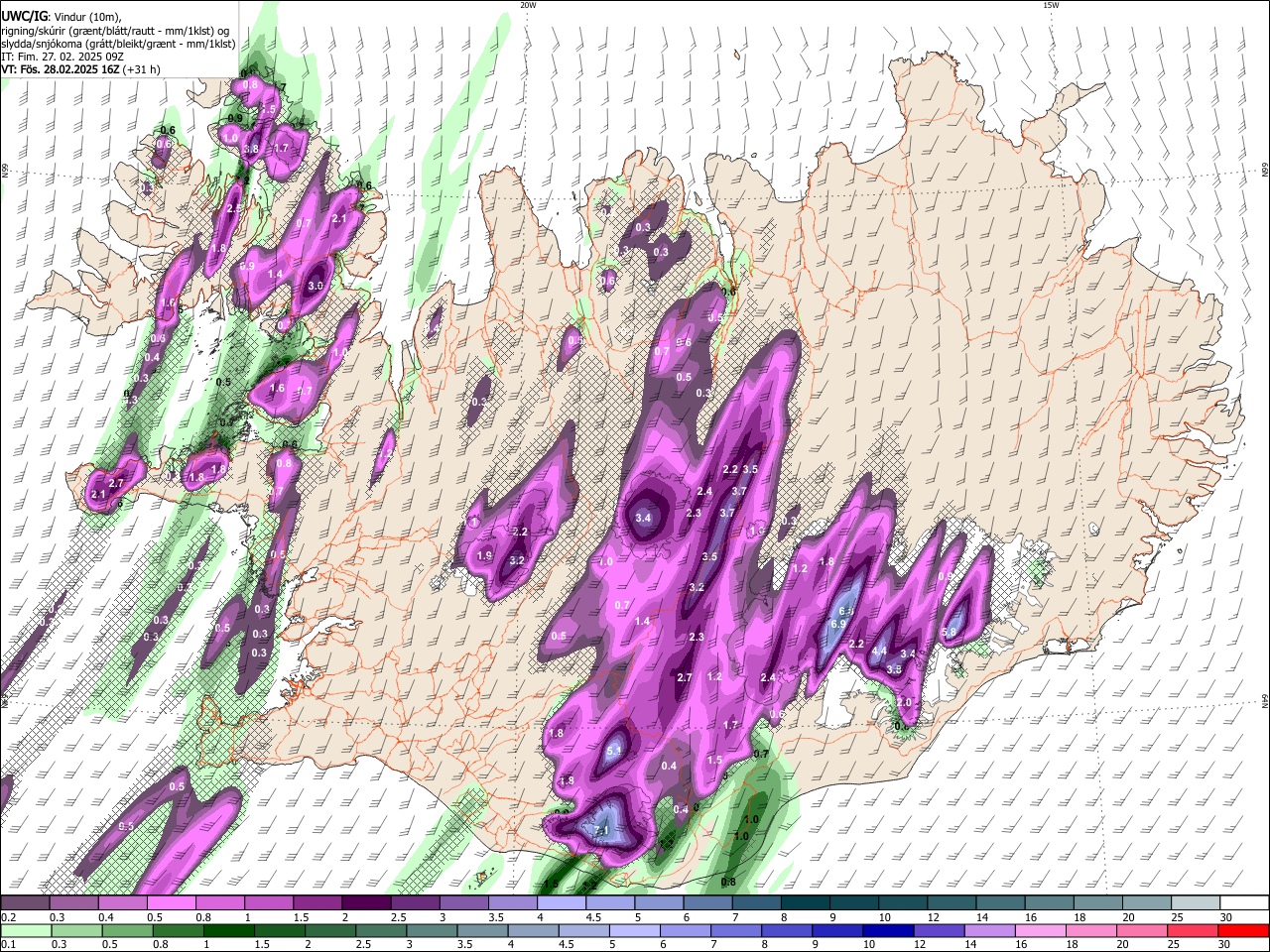The image size is (1270, 952).
Task: Select the dark teal 8 swatch in upper legend
Action: click(x=806, y=903)
